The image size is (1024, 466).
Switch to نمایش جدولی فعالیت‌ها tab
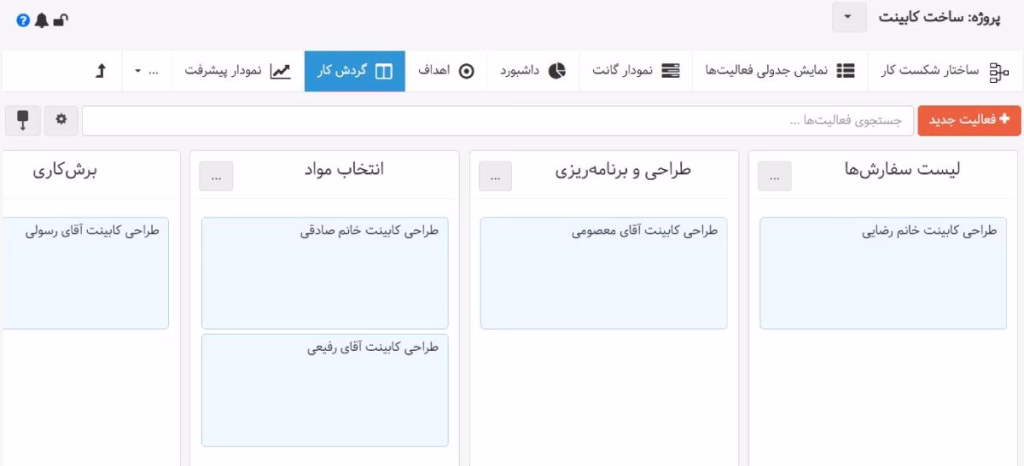pyautogui.click(x=780, y=71)
